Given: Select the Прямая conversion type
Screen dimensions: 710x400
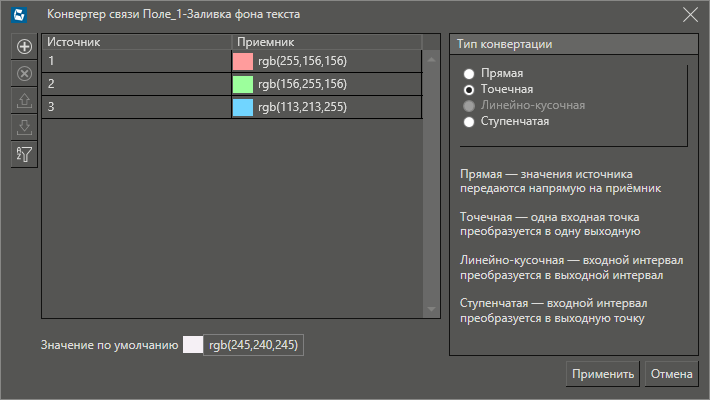Looking at the screenshot, I should [x=468, y=74].
